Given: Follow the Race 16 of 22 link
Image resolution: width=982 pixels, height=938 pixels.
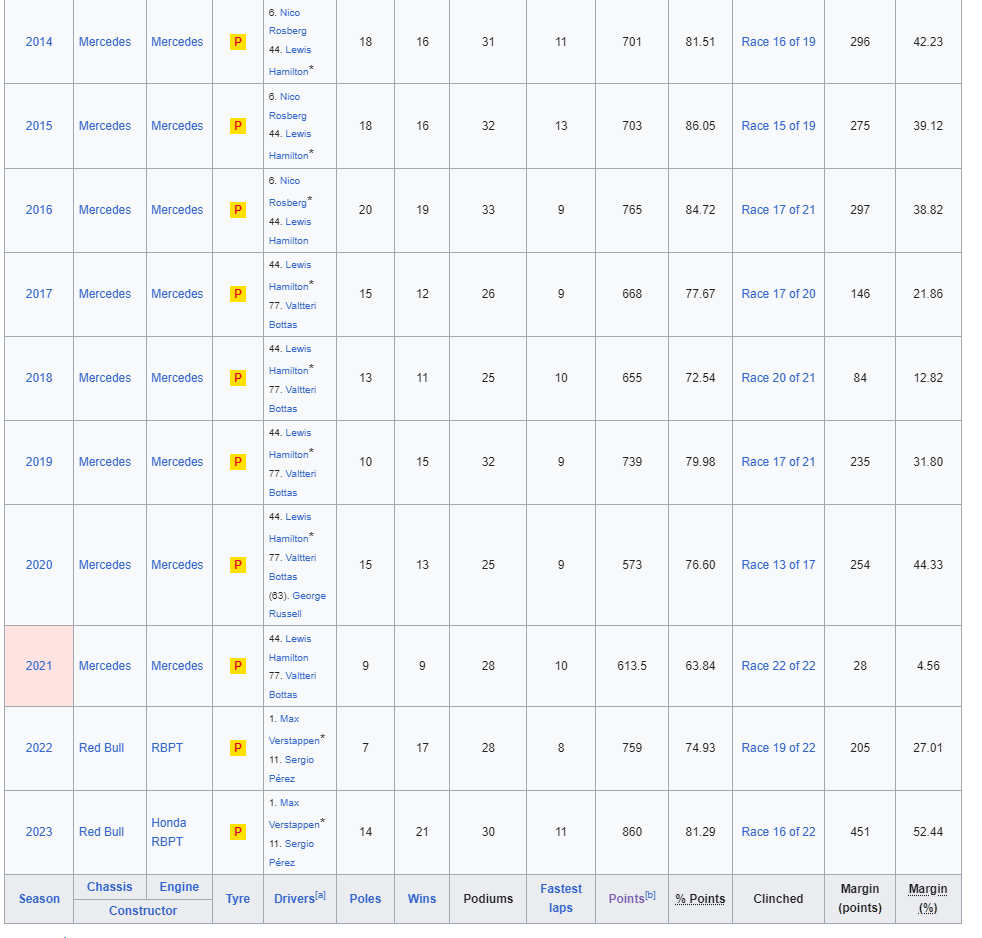Looking at the screenshot, I should 778,832.
